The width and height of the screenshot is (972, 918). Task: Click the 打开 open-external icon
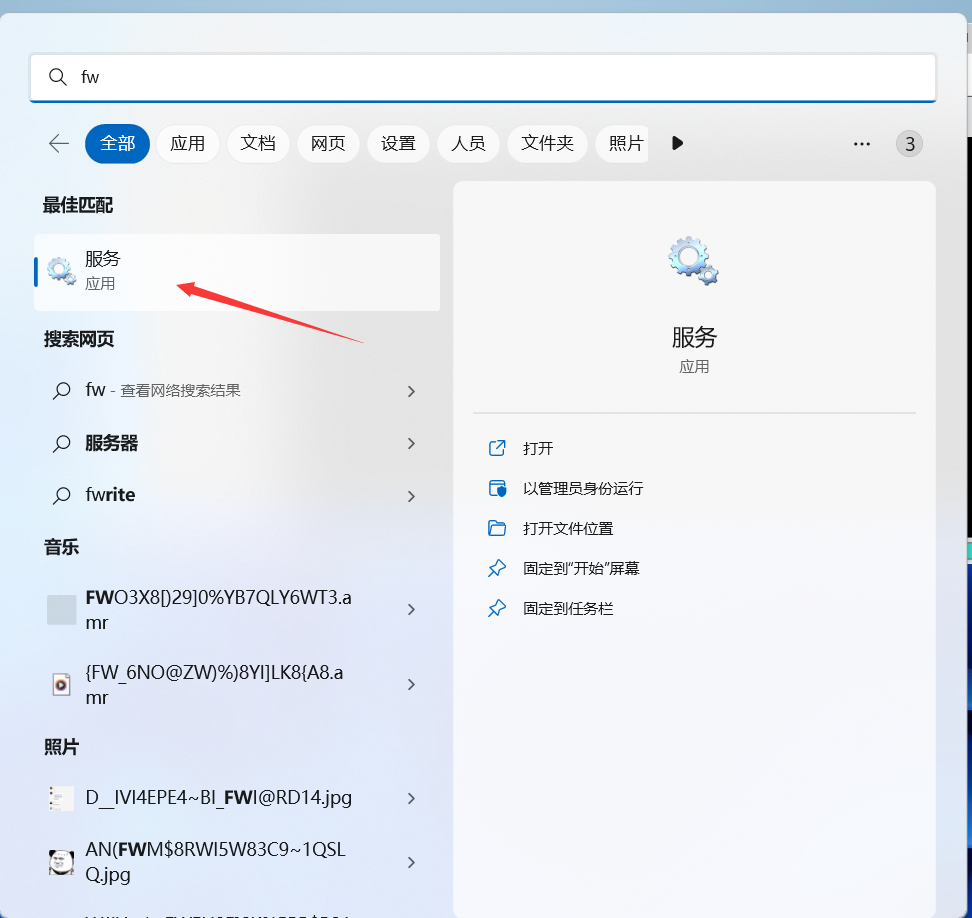[497, 448]
